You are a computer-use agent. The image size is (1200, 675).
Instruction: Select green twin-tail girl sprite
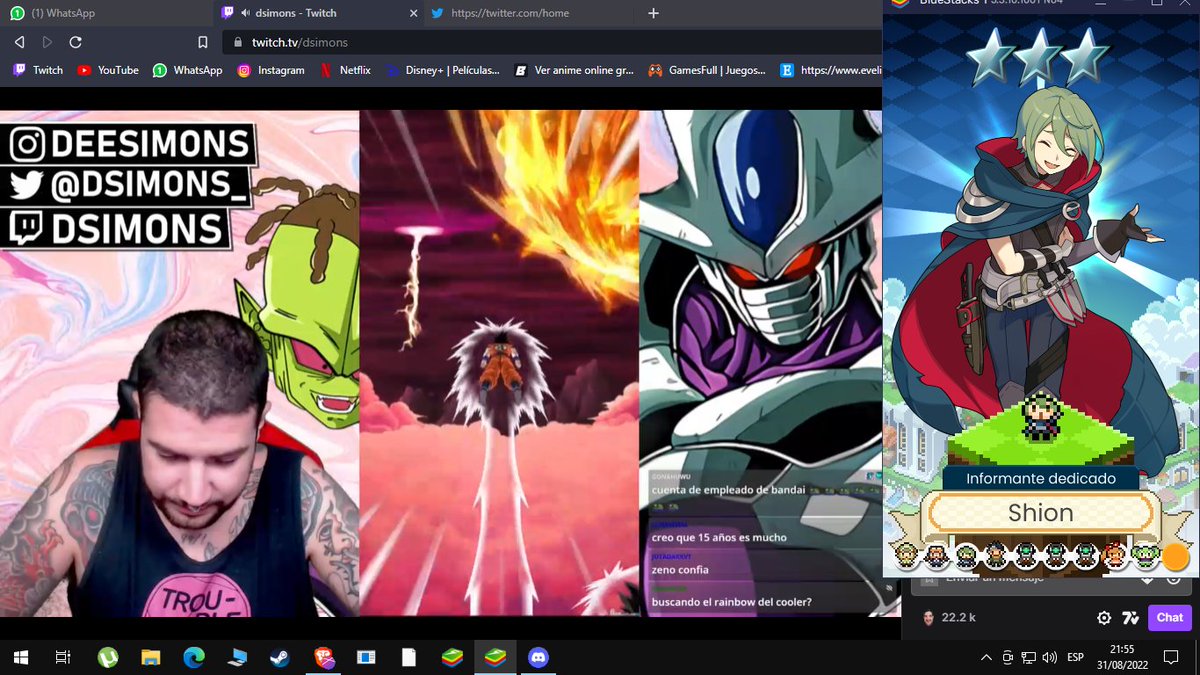1145,556
